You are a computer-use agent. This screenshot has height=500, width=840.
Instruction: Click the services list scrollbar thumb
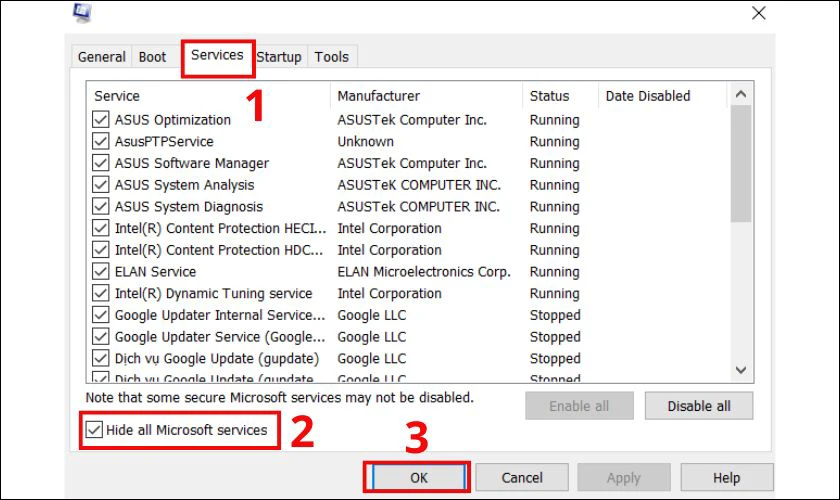point(741,163)
